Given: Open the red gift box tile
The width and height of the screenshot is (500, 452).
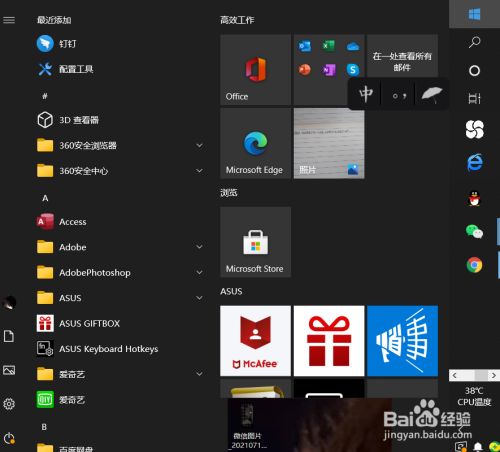Looking at the screenshot, I should click(x=329, y=341).
